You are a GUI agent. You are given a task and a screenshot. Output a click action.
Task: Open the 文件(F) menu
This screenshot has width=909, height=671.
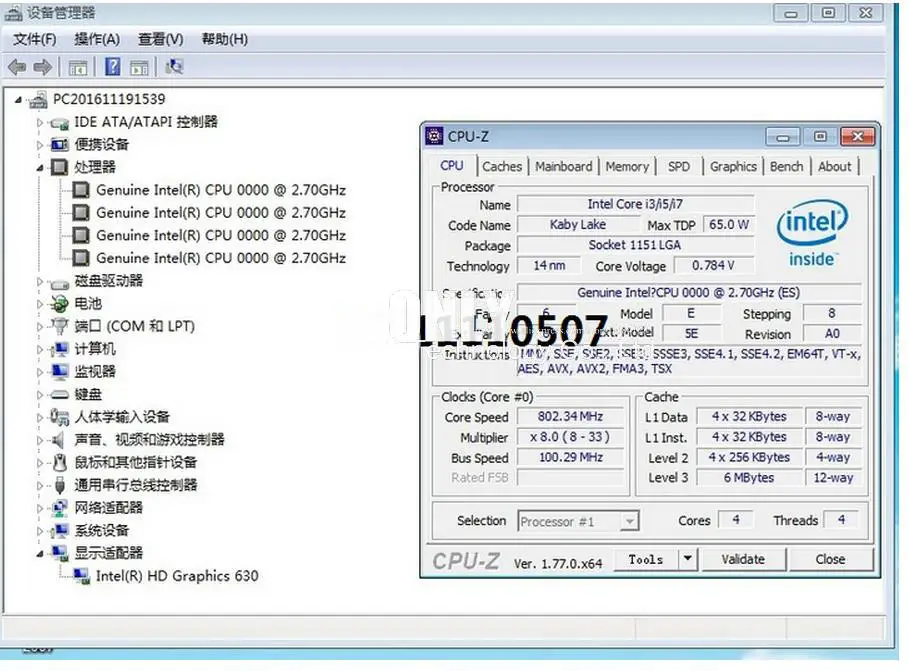34,39
